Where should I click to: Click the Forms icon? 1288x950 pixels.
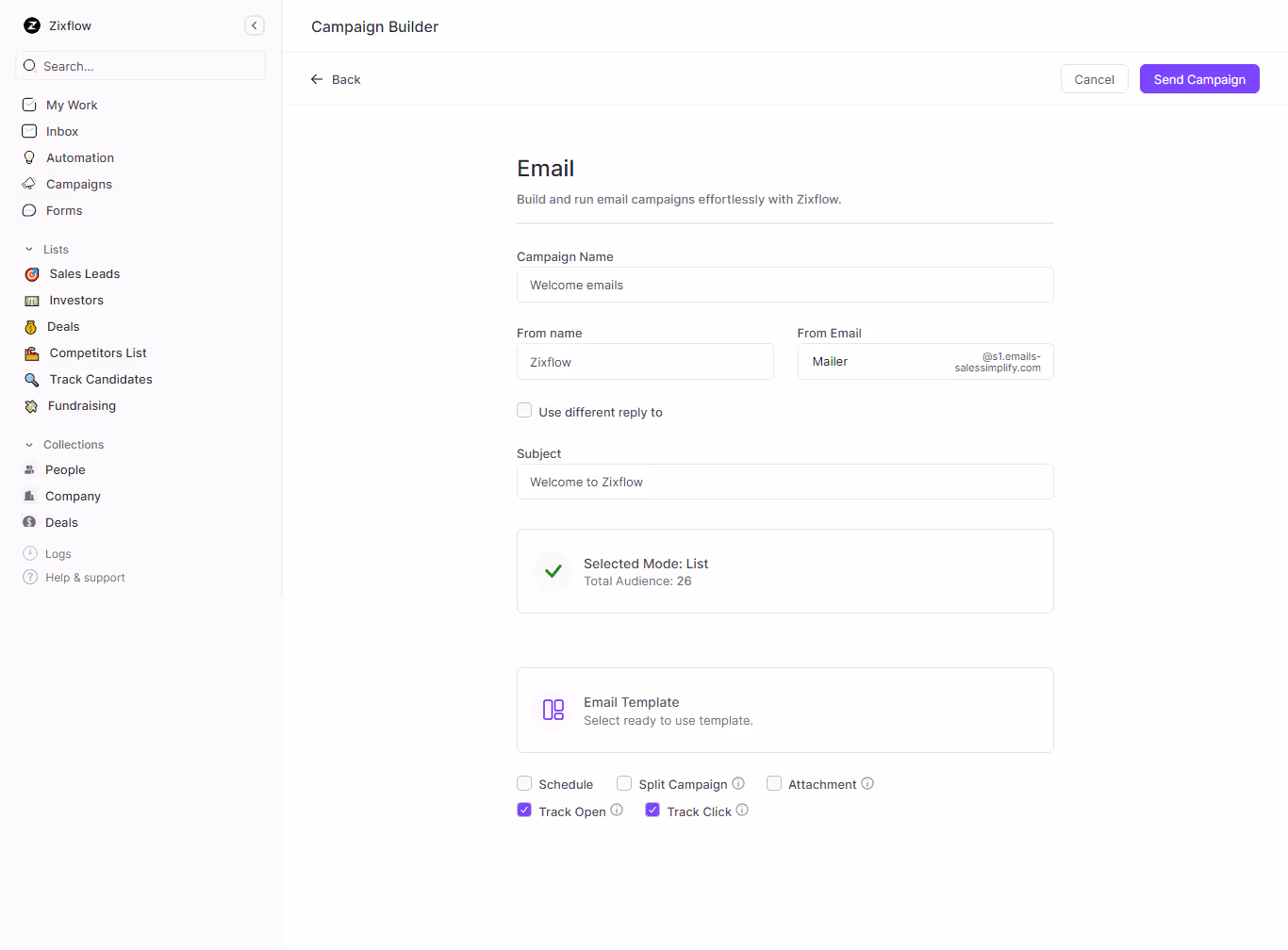click(29, 210)
